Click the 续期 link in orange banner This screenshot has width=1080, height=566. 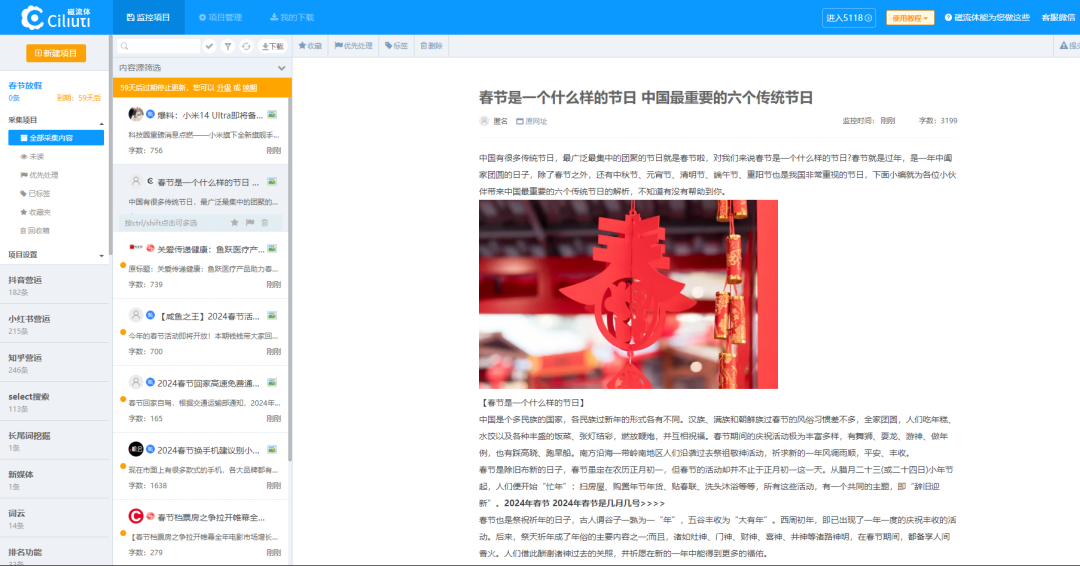(x=249, y=87)
